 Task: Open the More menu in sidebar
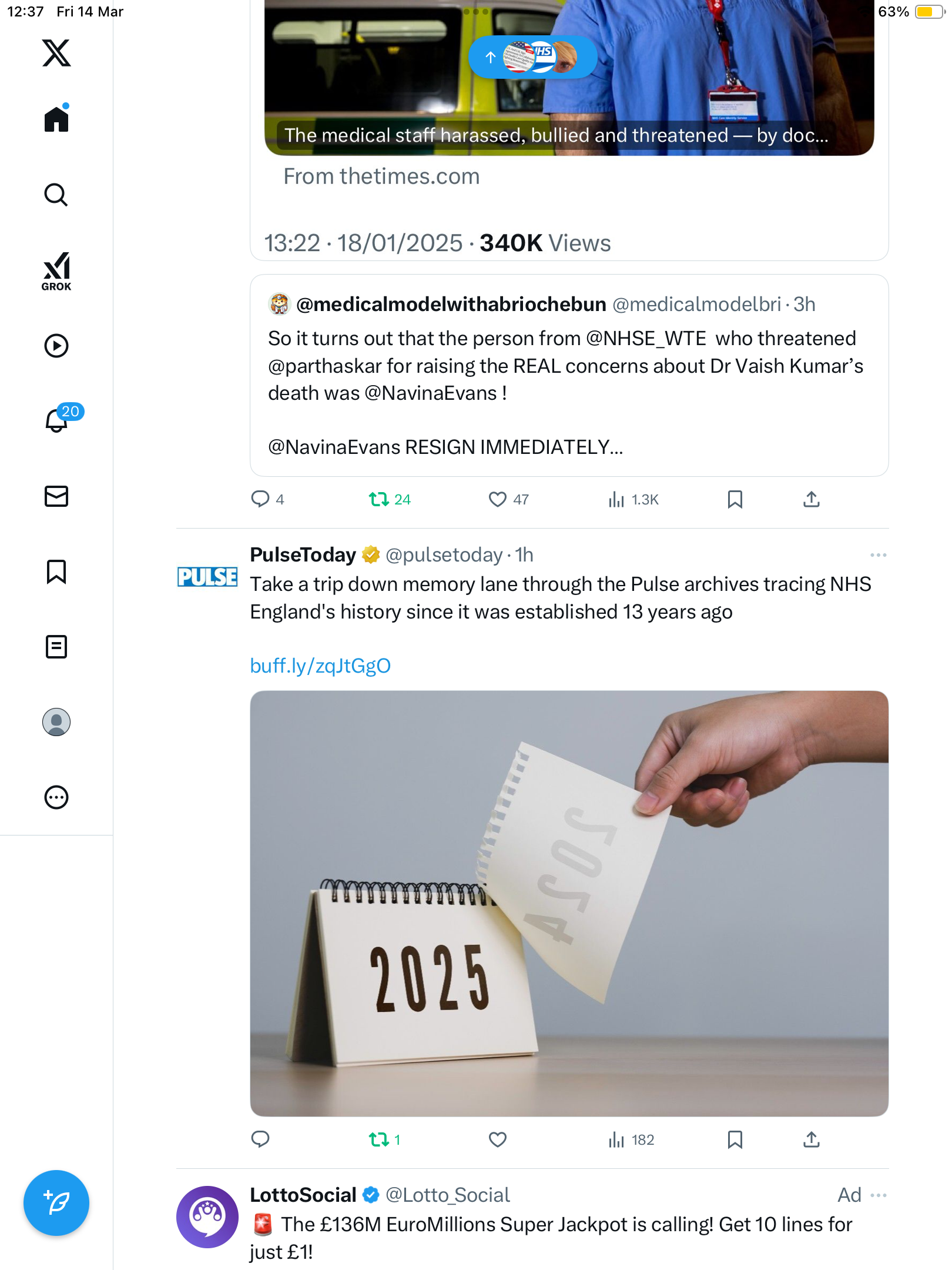click(x=56, y=797)
